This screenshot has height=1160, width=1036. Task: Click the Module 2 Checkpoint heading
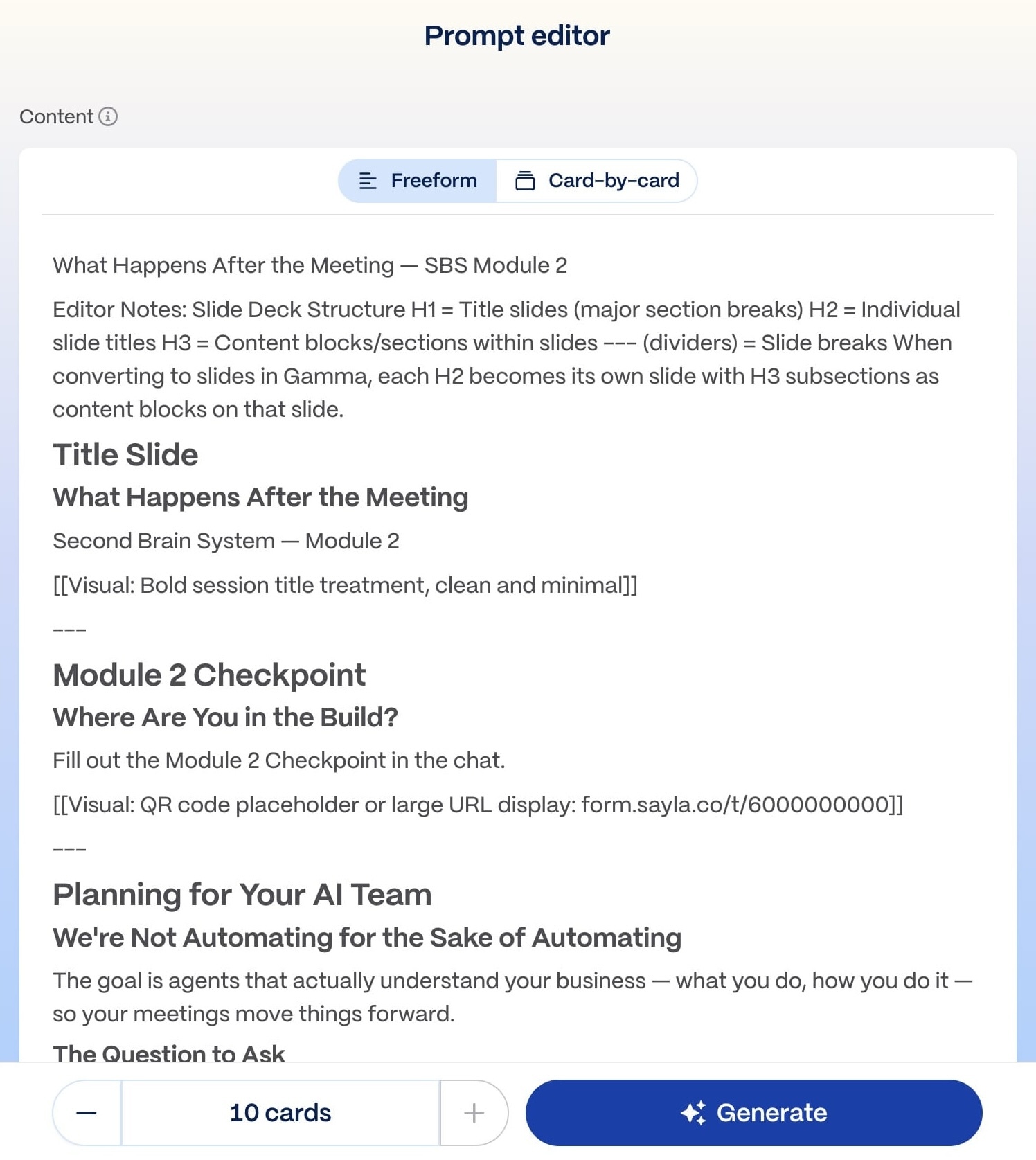pyautogui.click(x=209, y=675)
